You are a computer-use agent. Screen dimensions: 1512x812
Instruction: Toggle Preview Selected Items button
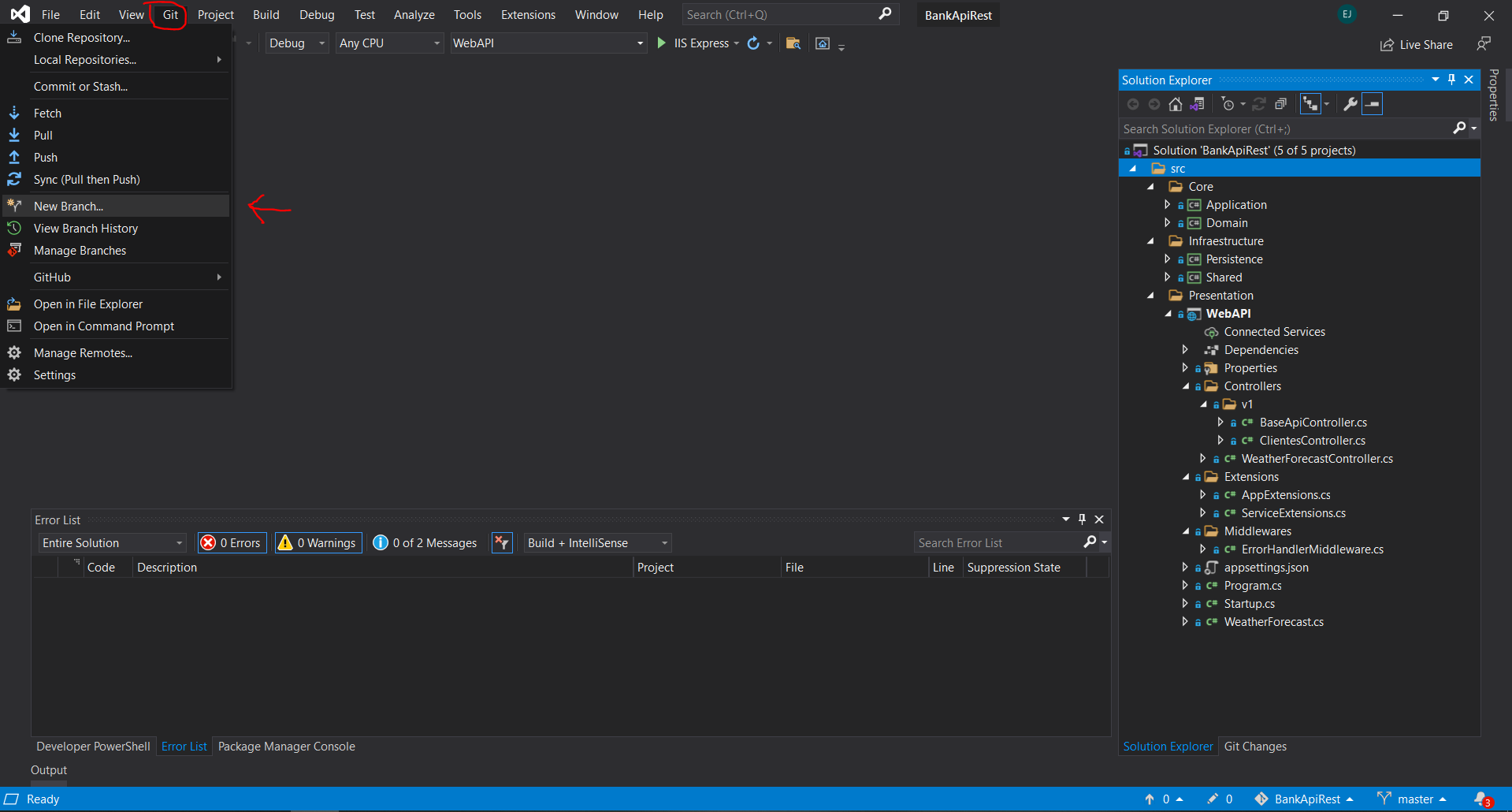point(1373,104)
